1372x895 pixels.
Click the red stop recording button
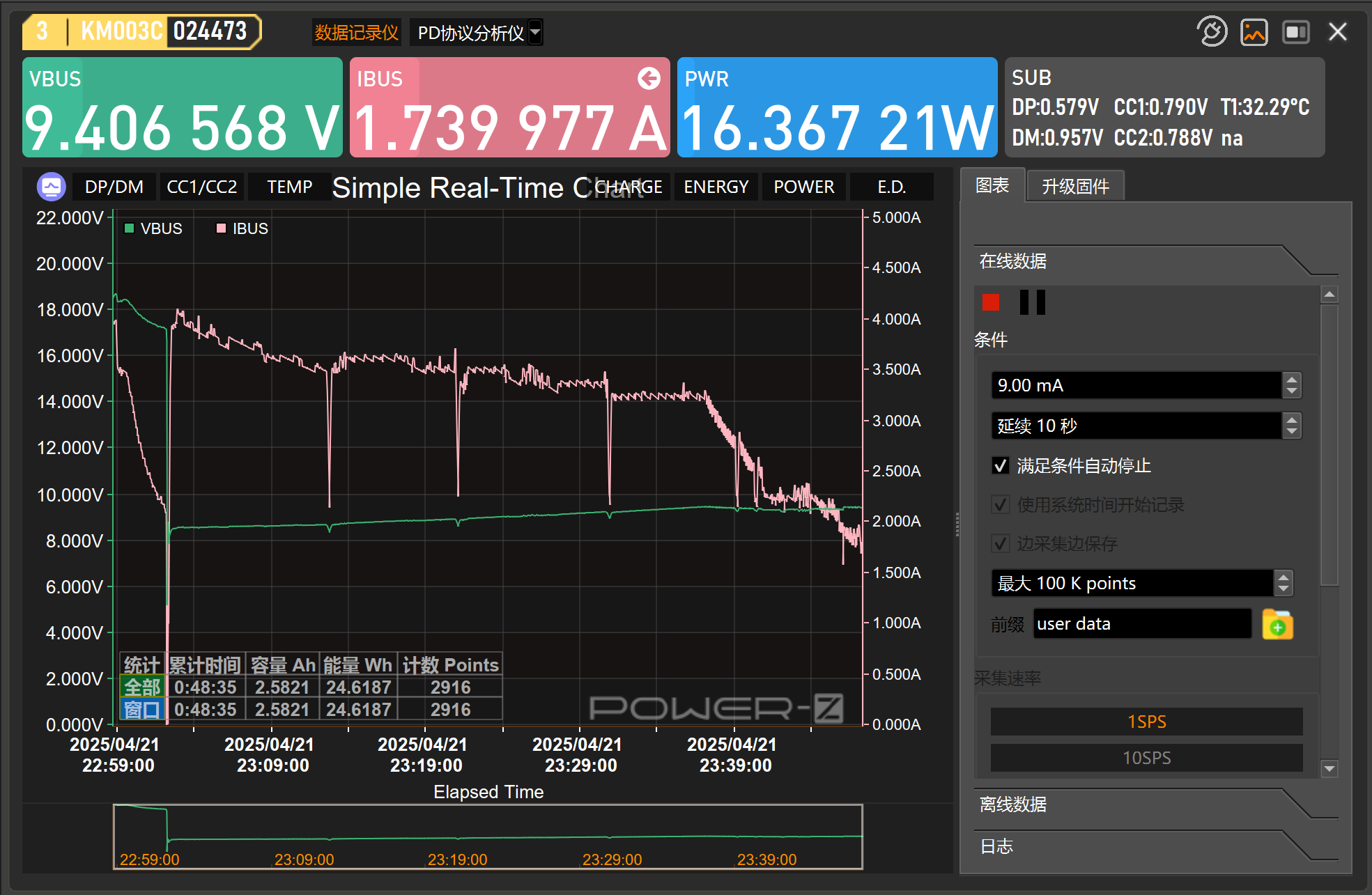point(990,302)
